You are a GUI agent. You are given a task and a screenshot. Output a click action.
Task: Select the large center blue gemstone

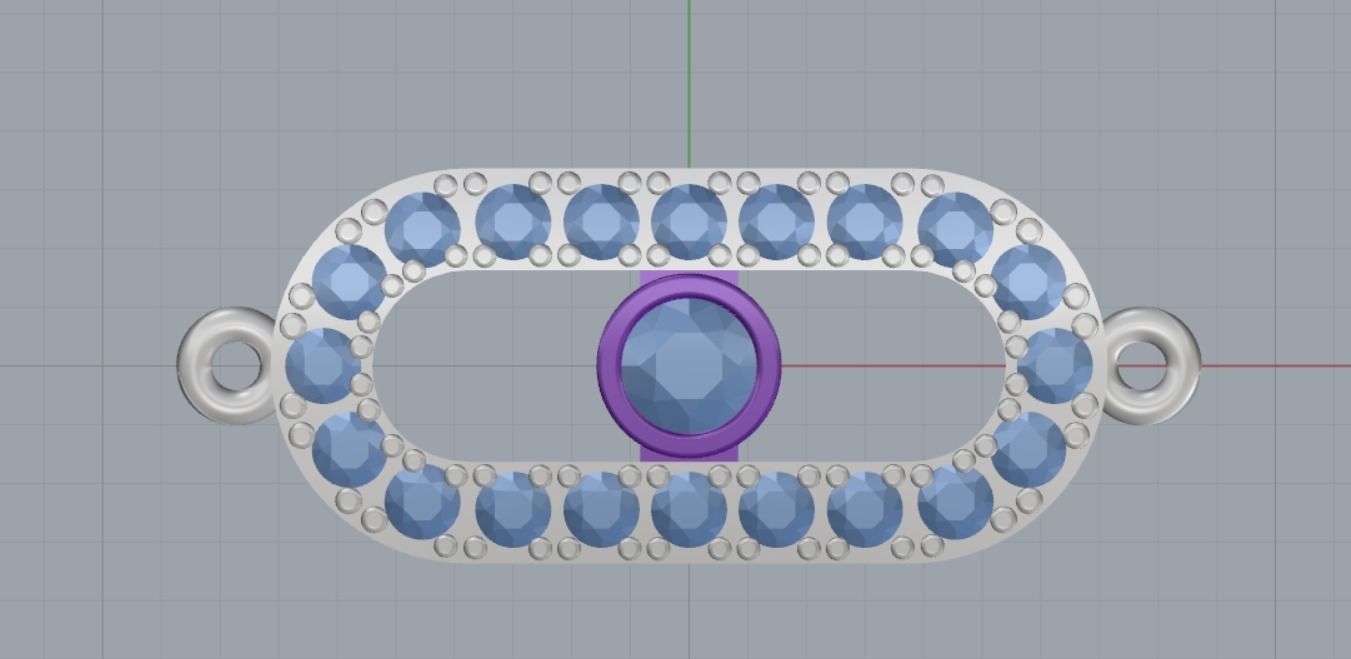pyautogui.click(x=689, y=366)
